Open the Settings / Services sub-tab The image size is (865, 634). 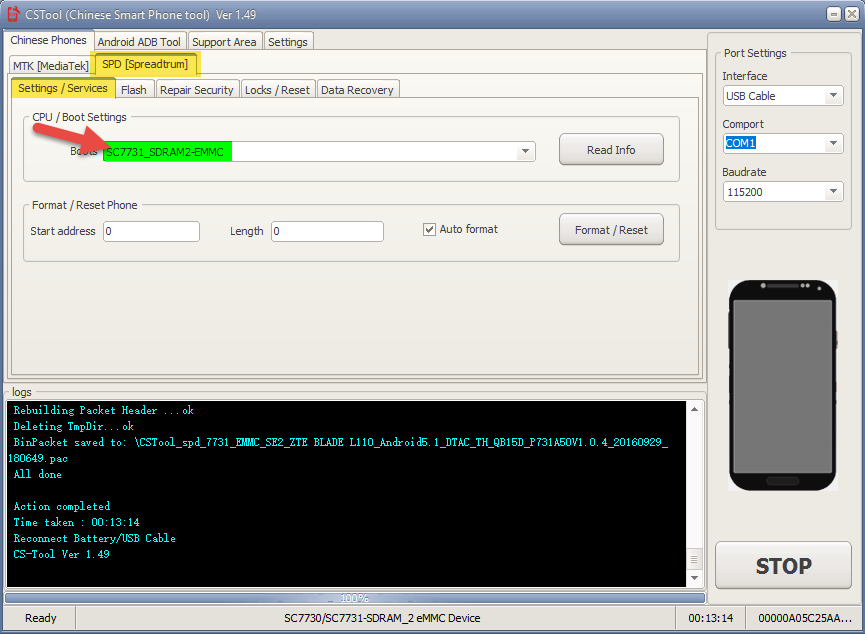(x=63, y=88)
